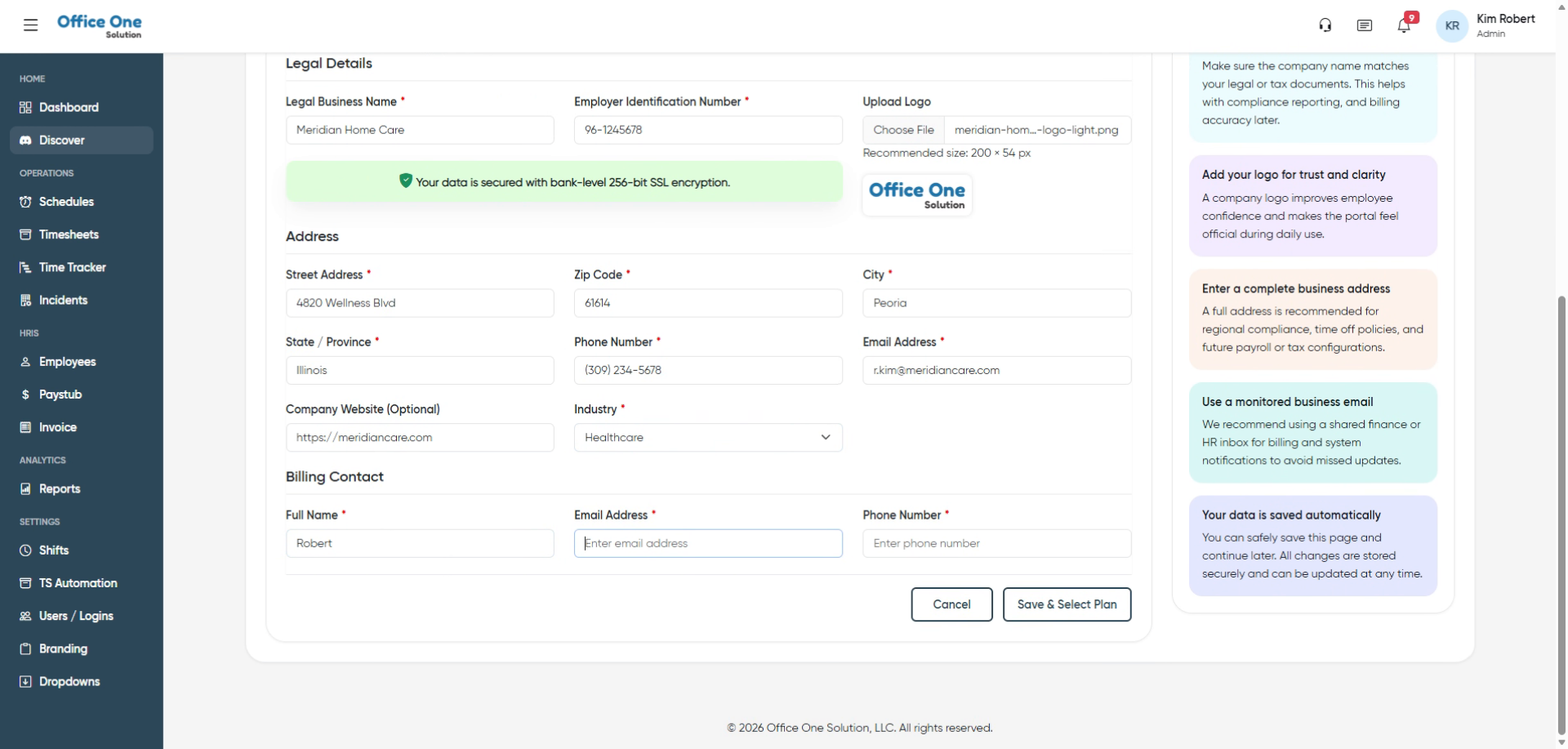Select the Timesheets sidebar icon
Screen dimensions: 1568x749
click(25, 234)
